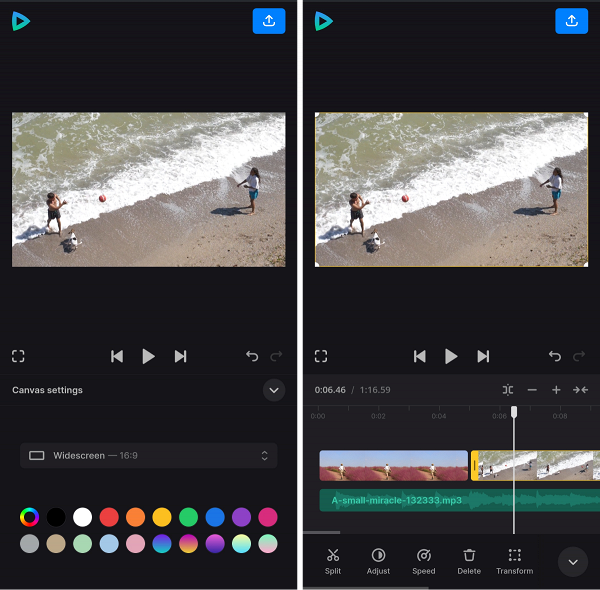Collapse the bottom clip toolbar with chevron
This screenshot has height=590, width=600.
point(573,562)
